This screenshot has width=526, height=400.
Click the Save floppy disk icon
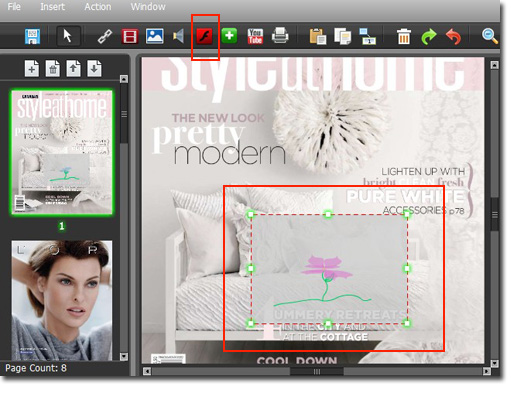click(33, 36)
